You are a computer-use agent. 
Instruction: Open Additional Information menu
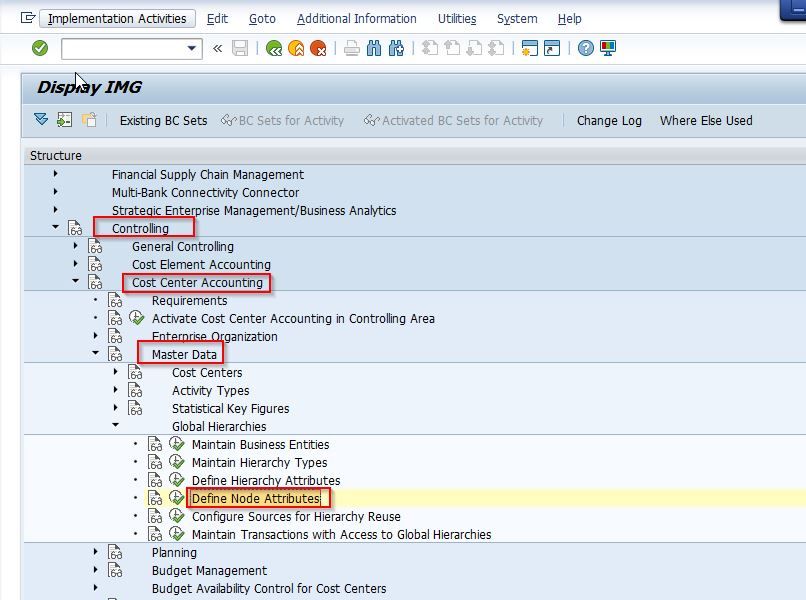(357, 19)
